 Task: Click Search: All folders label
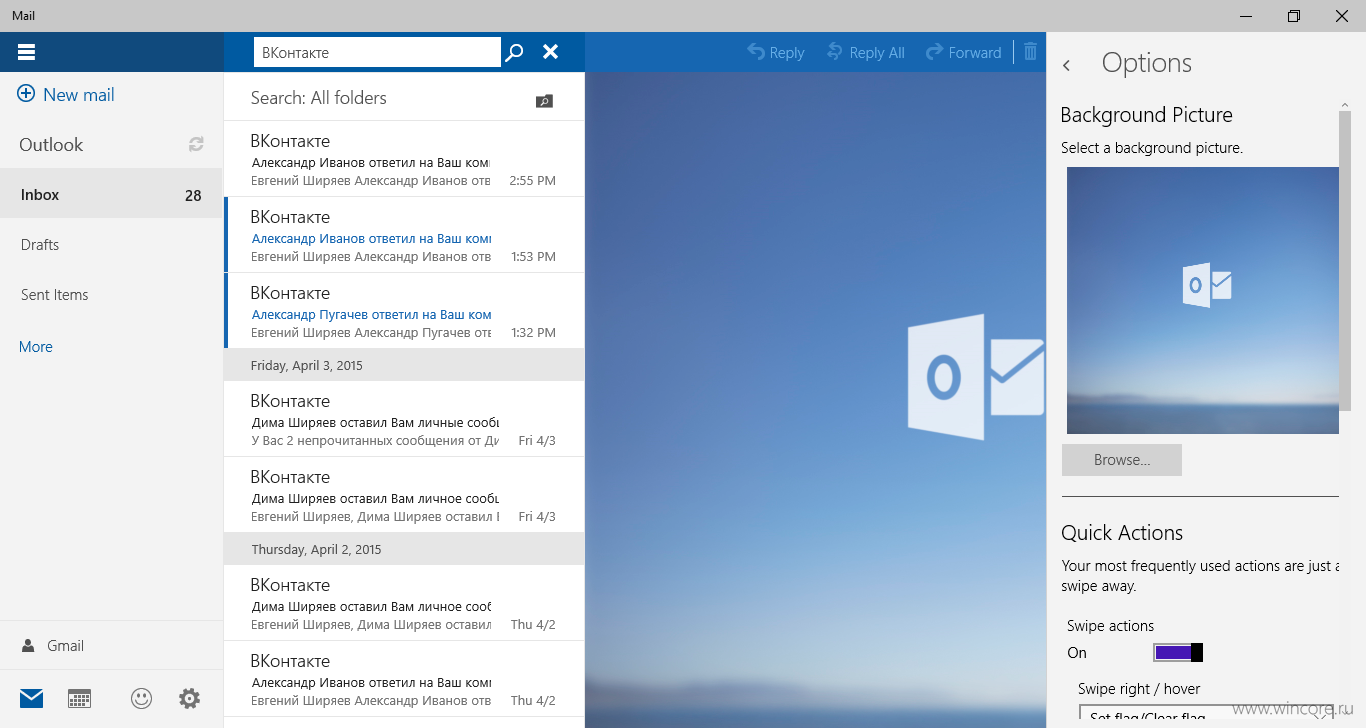[x=318, y=98]
